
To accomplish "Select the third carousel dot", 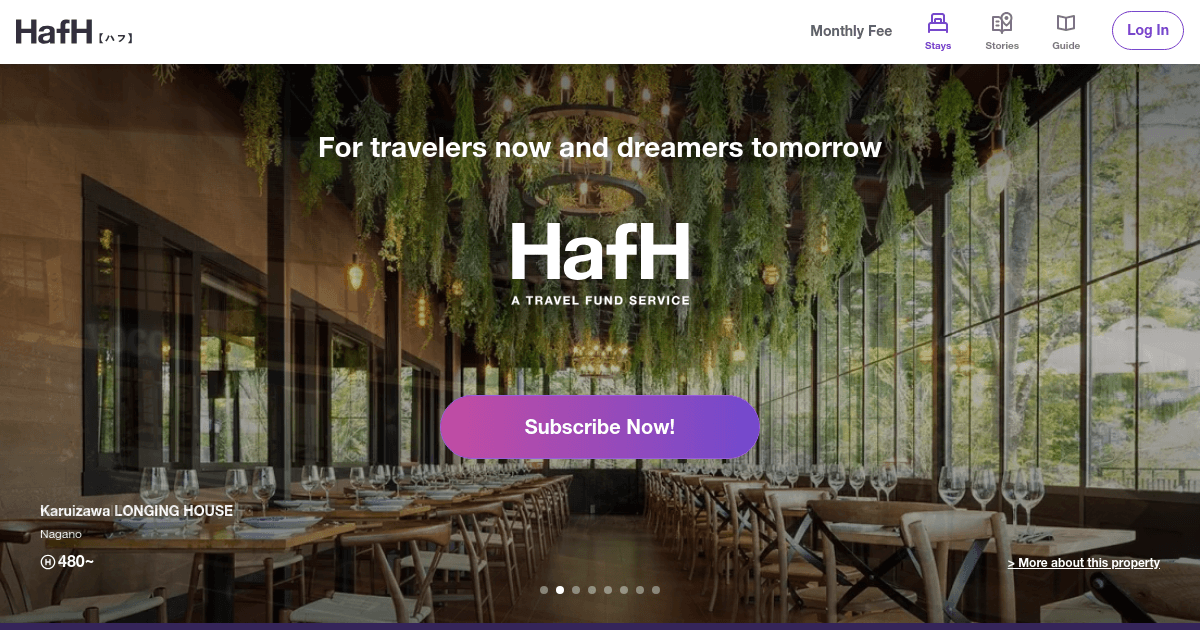I will click(576, 590).
